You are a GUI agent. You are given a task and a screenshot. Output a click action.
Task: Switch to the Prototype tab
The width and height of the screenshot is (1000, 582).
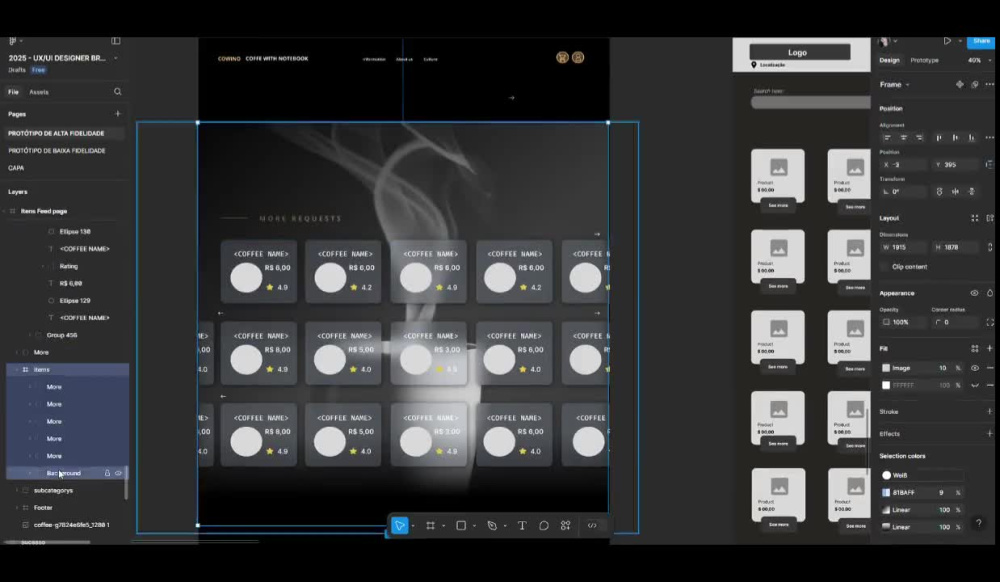[924, 60]
